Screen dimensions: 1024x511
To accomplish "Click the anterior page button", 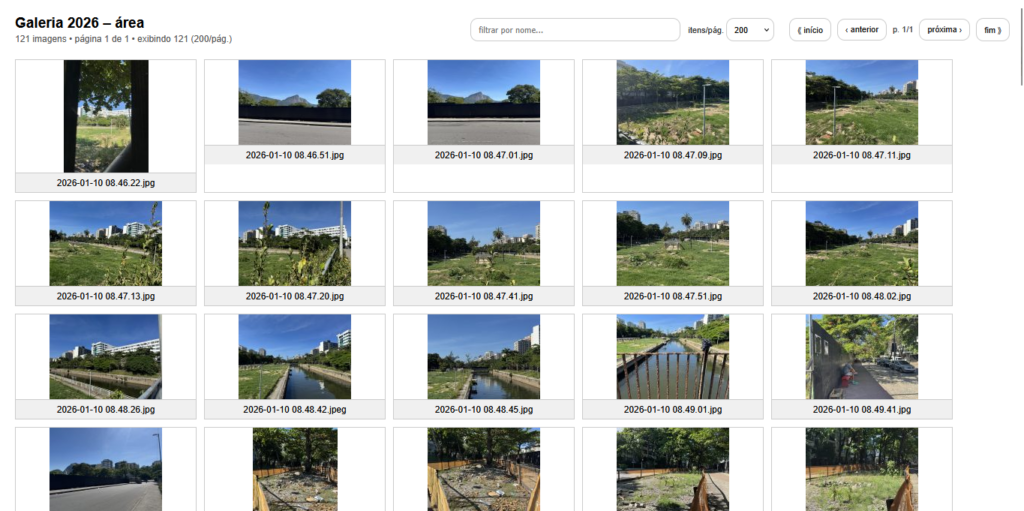I will click(861, 30).
